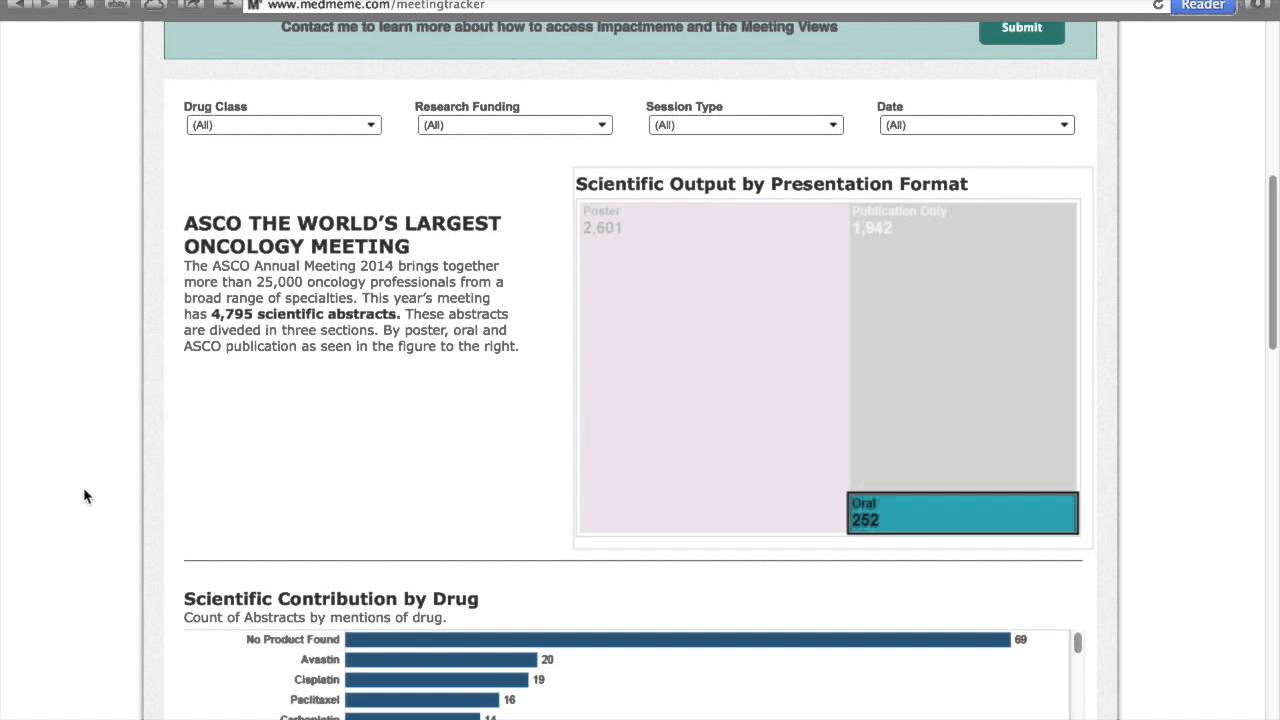Open the Date filter dropdown
Viewport: 1280px width, 720px height.
click(x=977, y=125)
